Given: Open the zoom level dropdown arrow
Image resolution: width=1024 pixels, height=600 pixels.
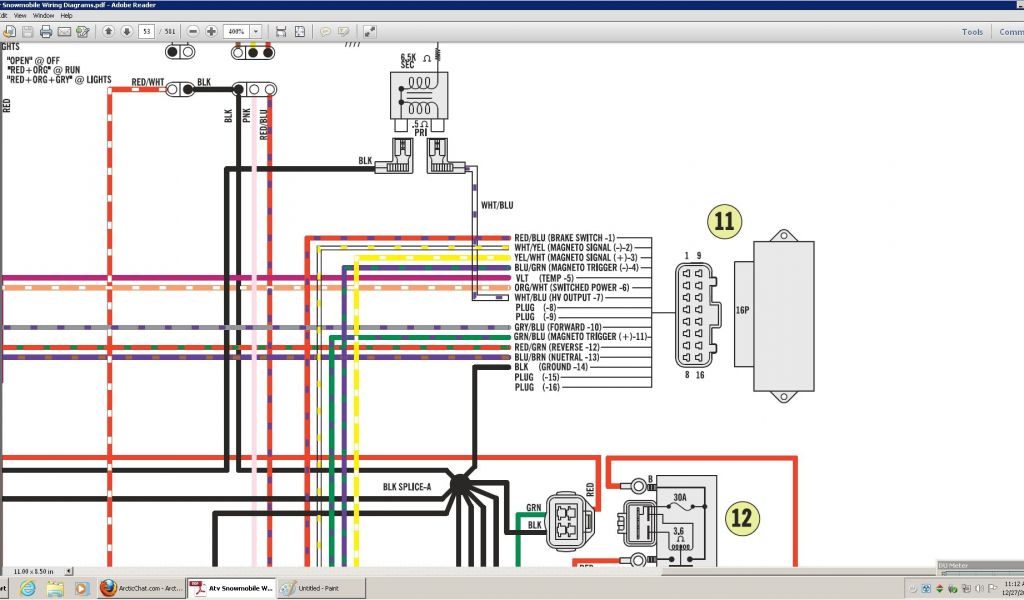Looking at the screenshot, I should tap(256, 32).
